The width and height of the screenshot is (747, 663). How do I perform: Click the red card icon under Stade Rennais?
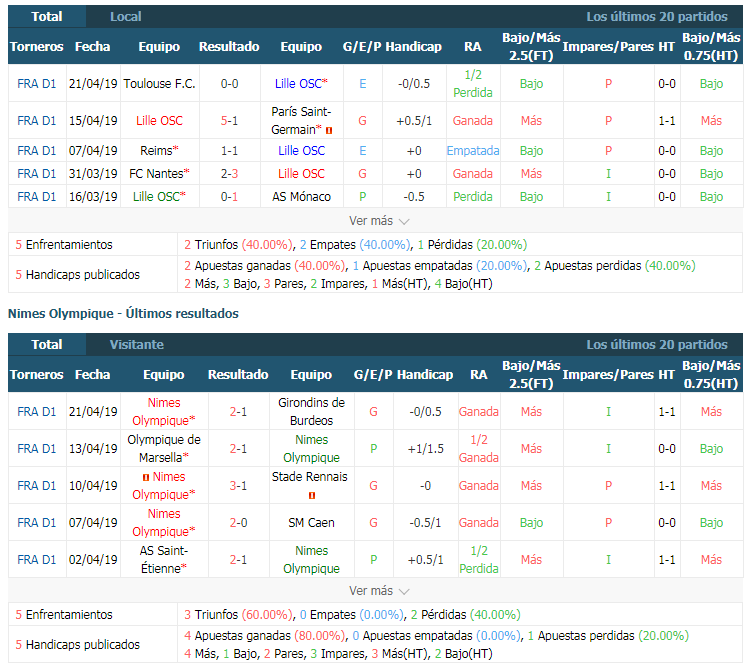[x=312, y=496]
